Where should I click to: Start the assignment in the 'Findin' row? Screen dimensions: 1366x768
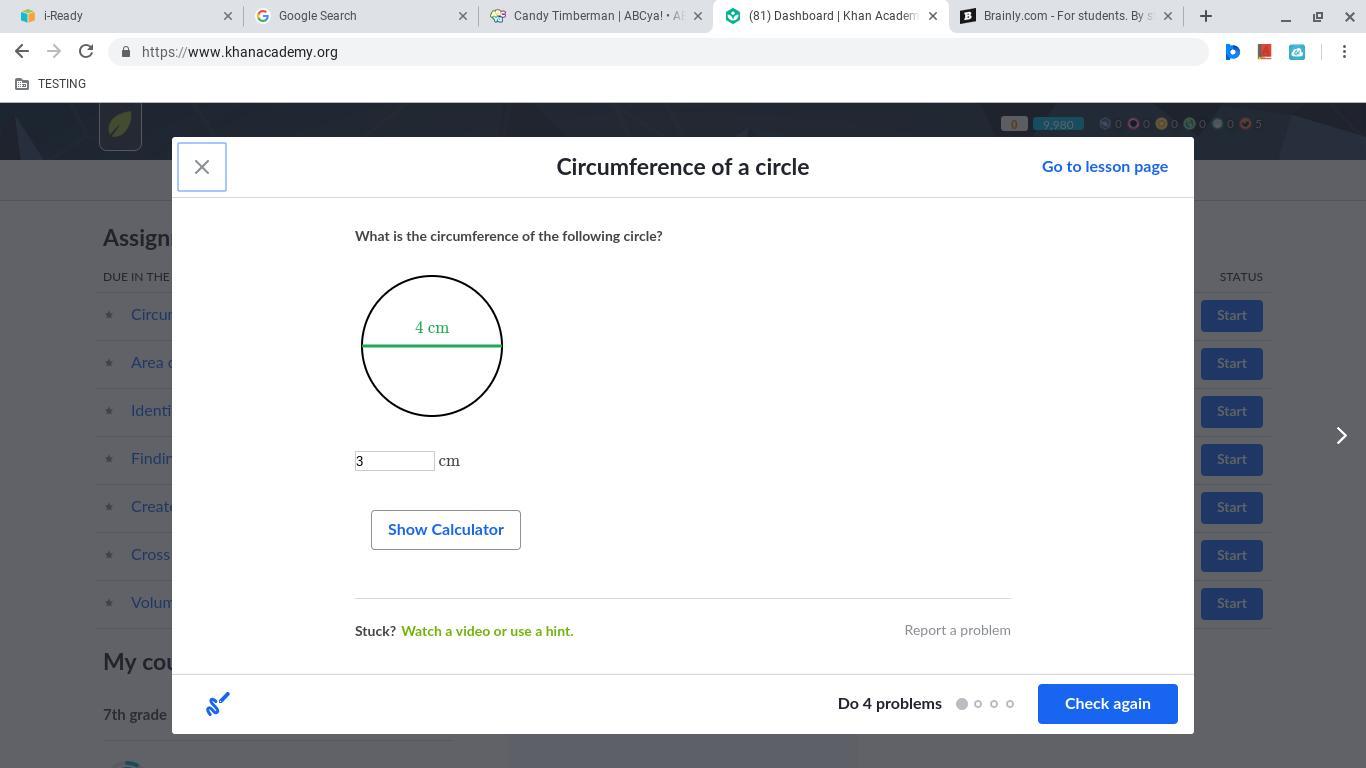(1232, 460)
